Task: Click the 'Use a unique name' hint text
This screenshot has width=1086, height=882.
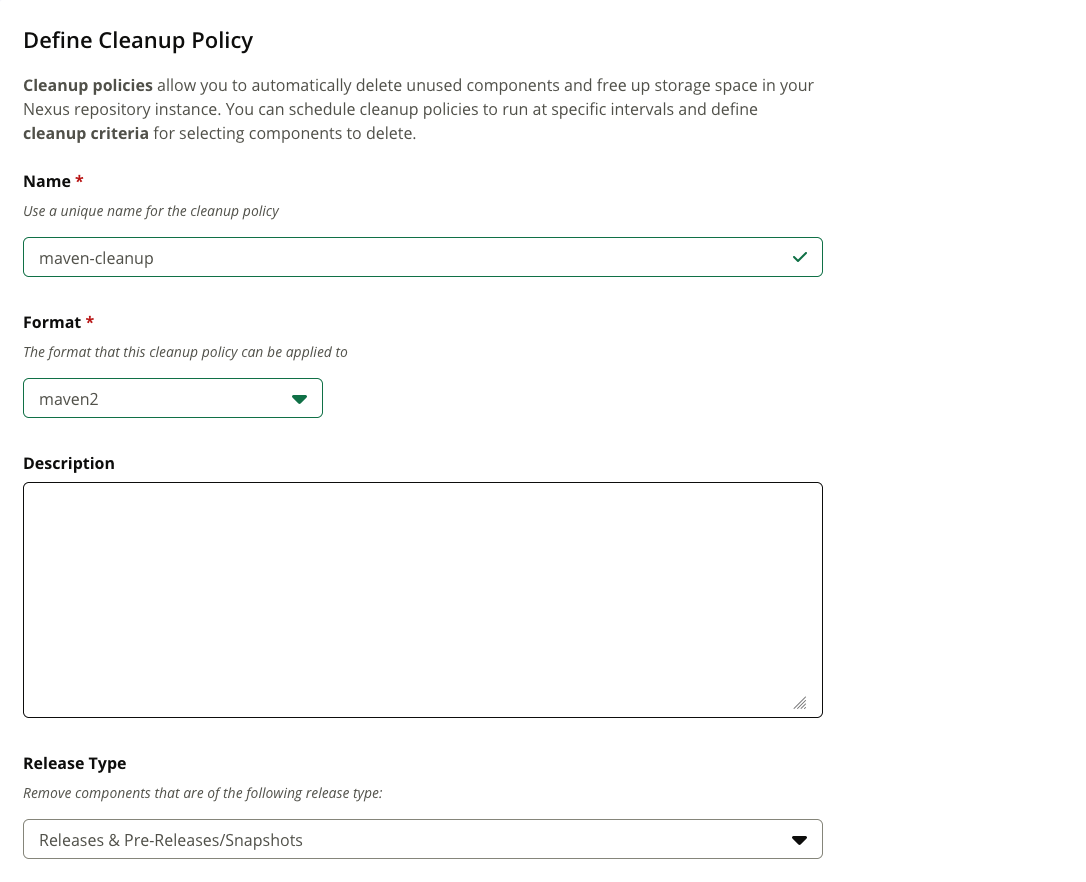Action: 151,211
